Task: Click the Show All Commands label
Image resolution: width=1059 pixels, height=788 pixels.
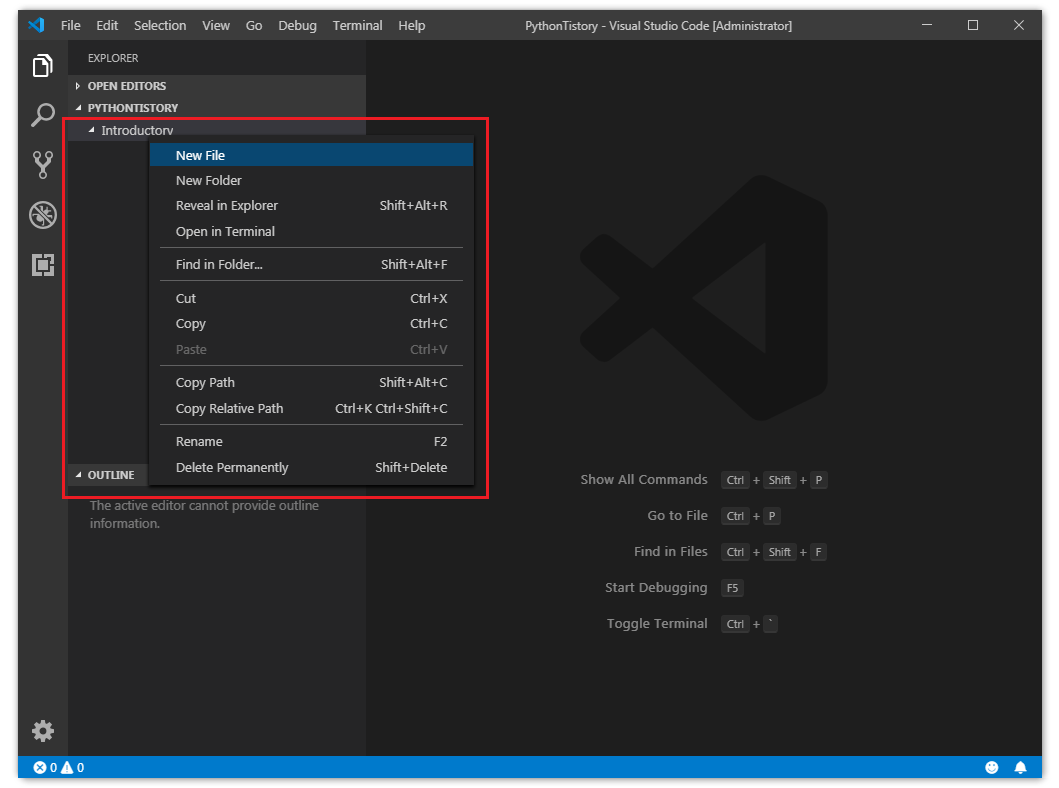Action: pos(644,479)
